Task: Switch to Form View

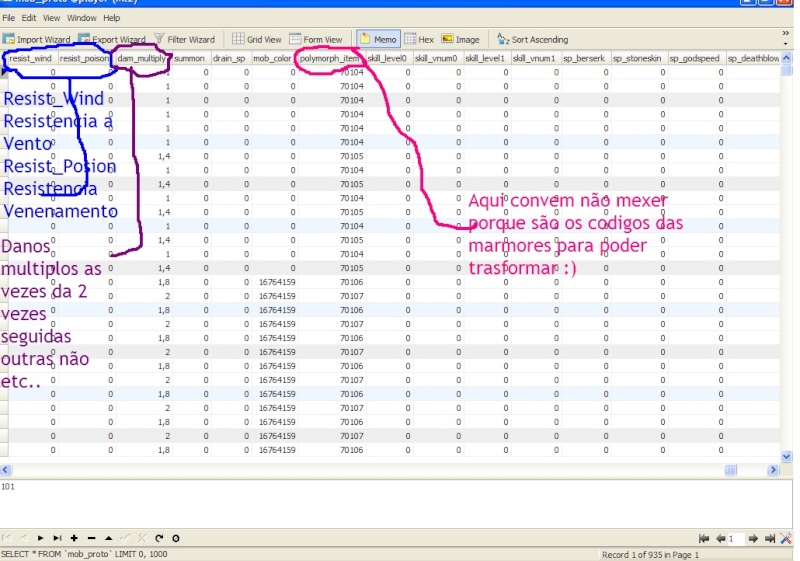Action: click(316, 39)
